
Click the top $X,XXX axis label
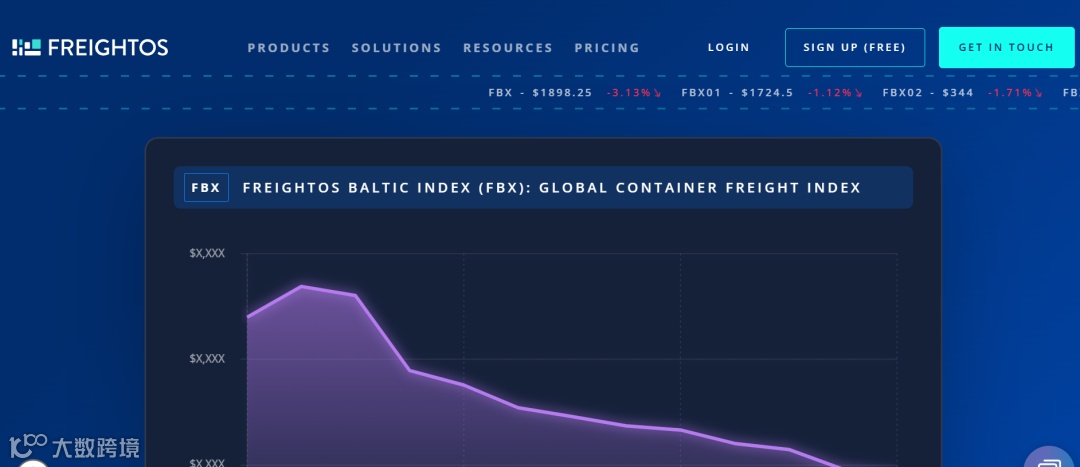pos(207,253)
